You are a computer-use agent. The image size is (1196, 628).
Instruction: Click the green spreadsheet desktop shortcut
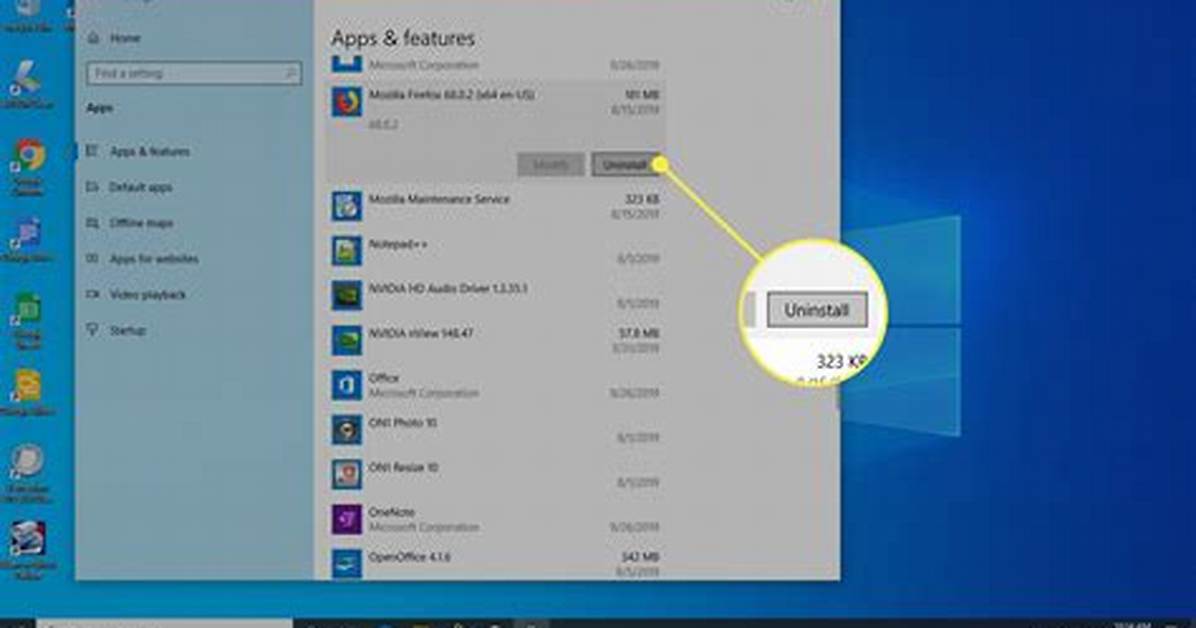pyautogui.click(x=27, y=320)
